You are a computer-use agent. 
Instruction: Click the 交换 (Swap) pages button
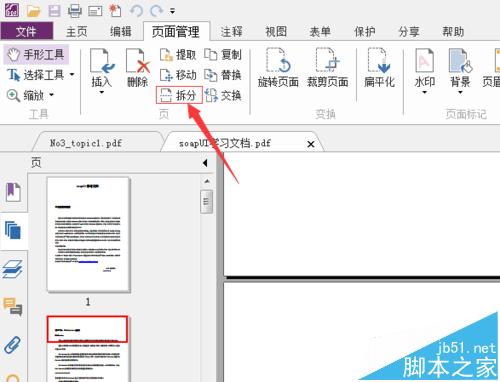(223, 96)
